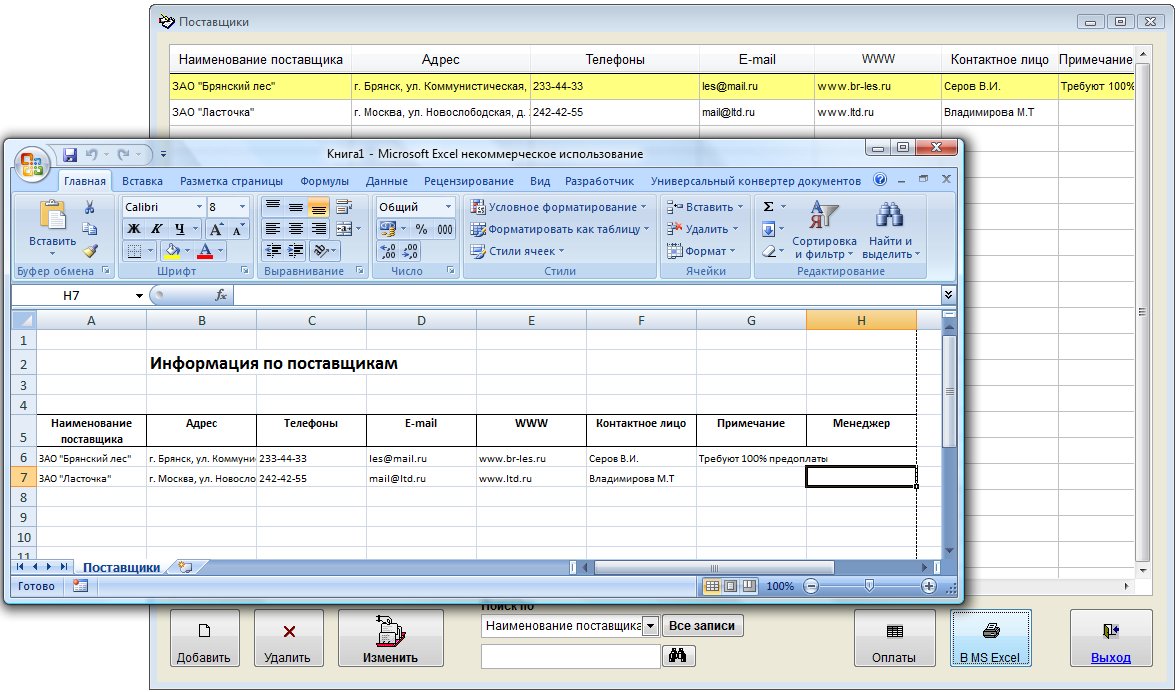Click the 'Выход' exit button

[1110, 640]
